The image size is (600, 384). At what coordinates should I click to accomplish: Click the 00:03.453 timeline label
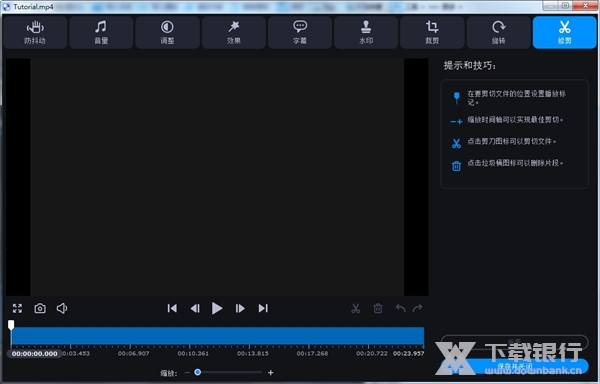(76, 353)
